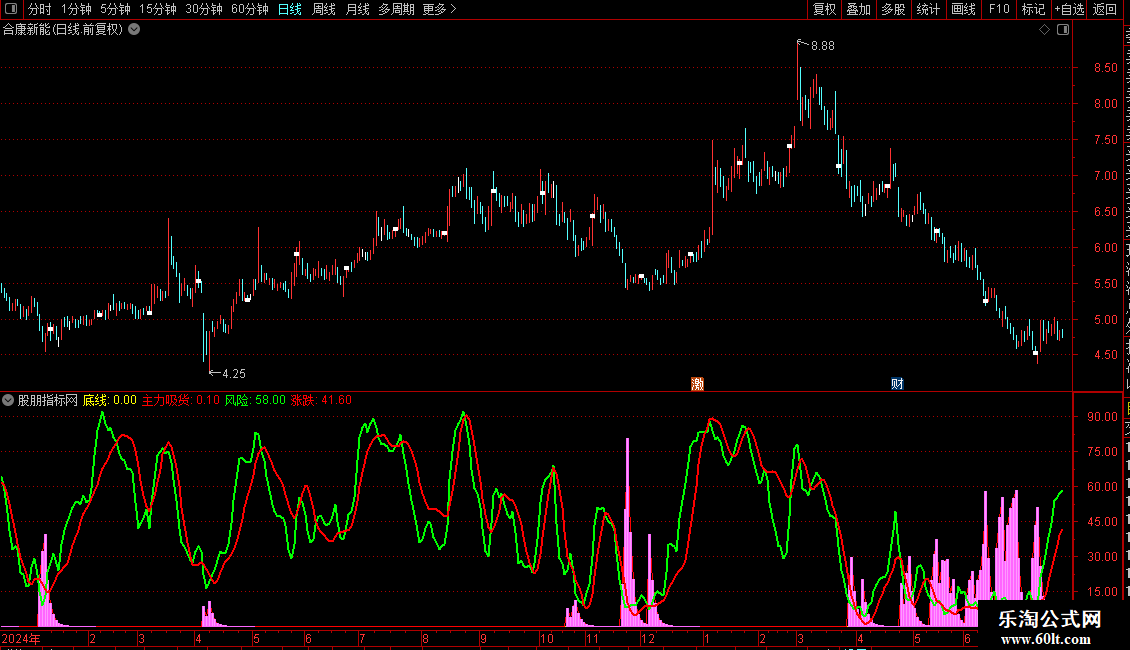The image size is (1130, 650).
Task: Open dropdown beside 合康新能 title
Action: (134, 30)
